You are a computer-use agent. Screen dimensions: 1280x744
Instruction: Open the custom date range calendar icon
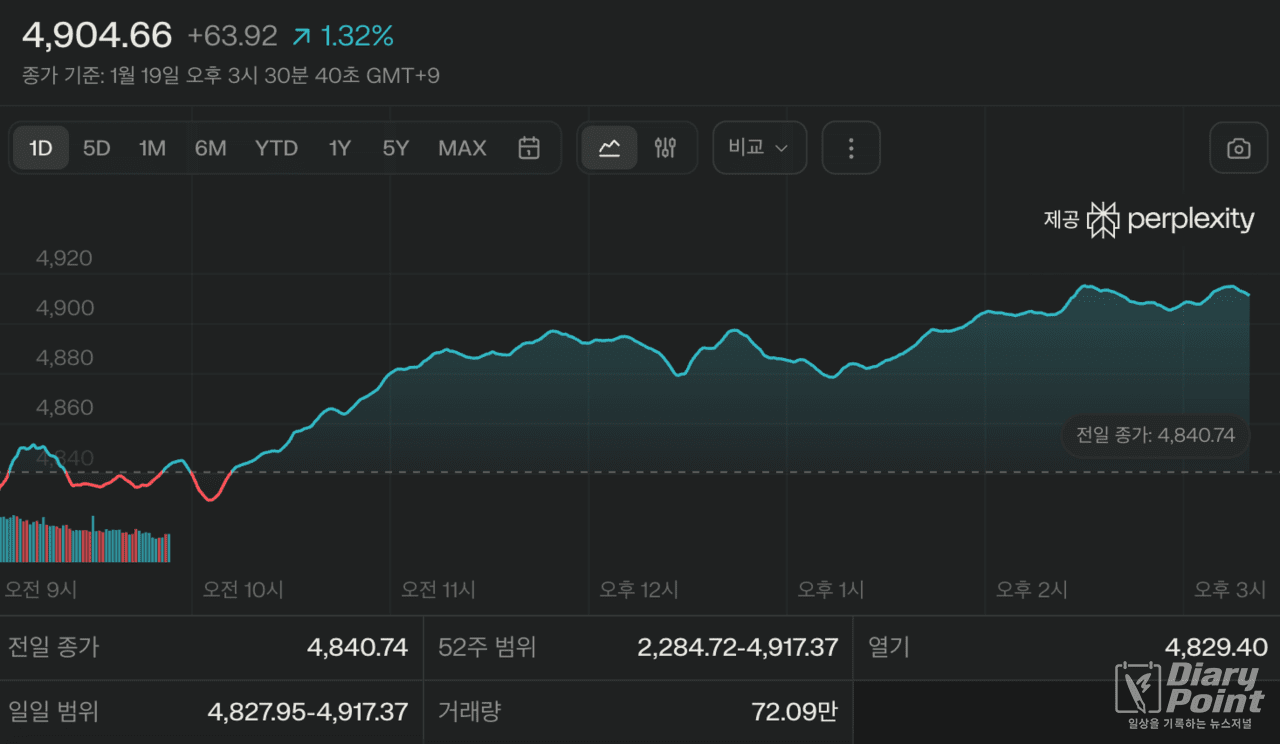[x=529, y=148]
